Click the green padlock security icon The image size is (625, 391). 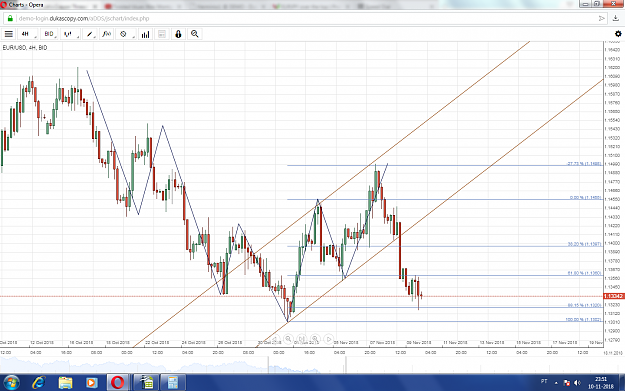10,18
